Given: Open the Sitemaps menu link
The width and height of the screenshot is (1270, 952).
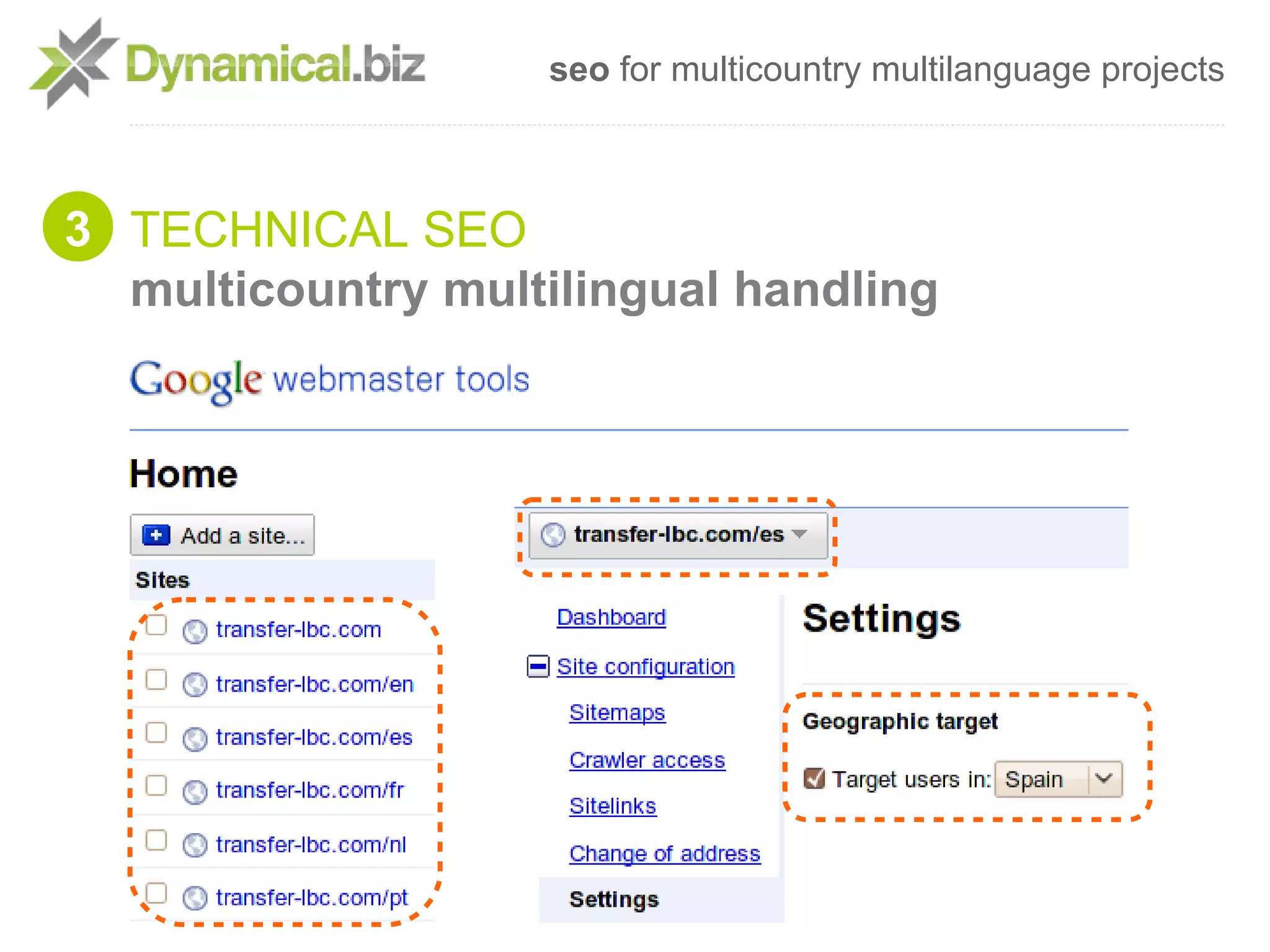Looking at the screenshot, I should [x=617, y=713].
